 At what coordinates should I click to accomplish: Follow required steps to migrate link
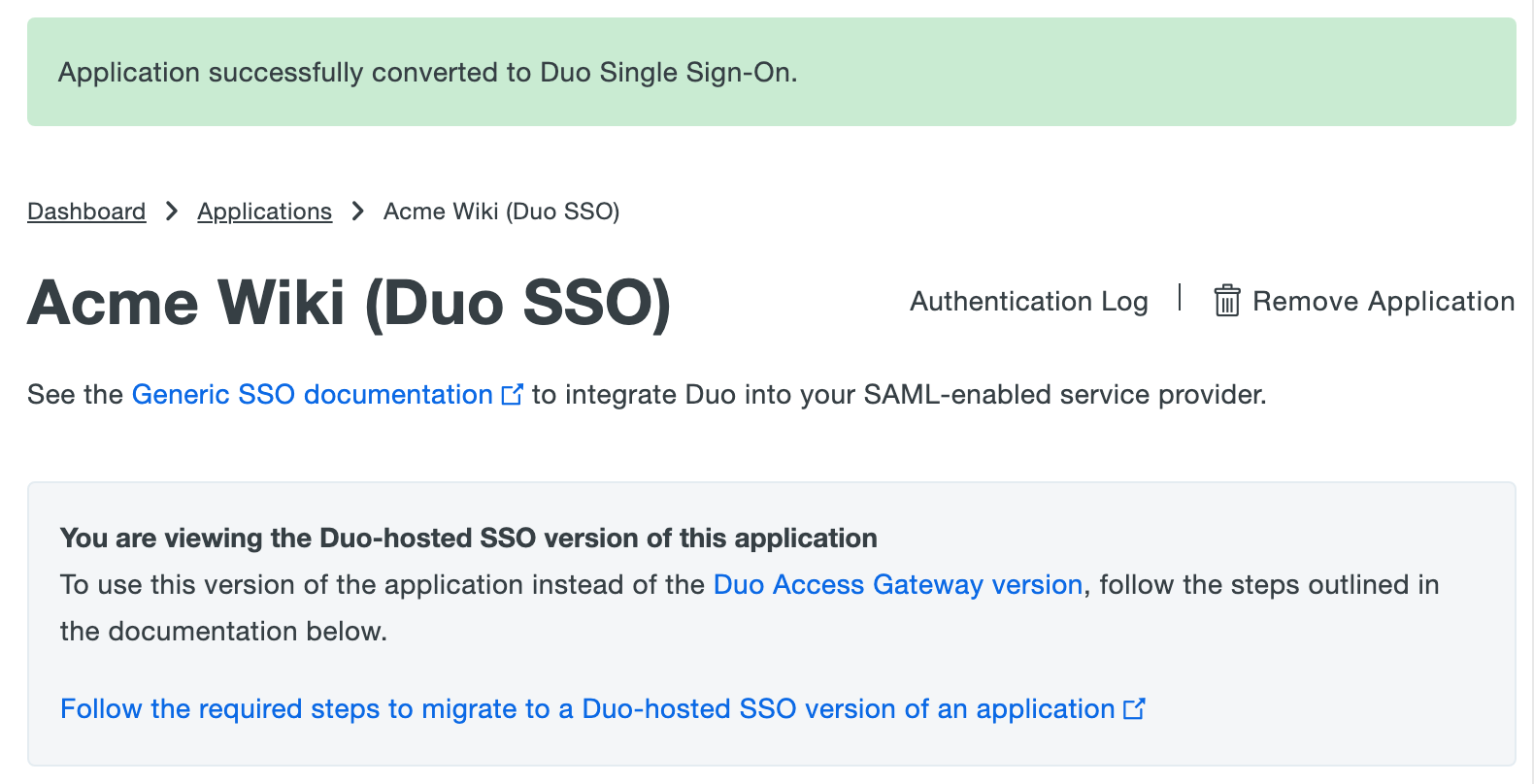coord(587,709)
